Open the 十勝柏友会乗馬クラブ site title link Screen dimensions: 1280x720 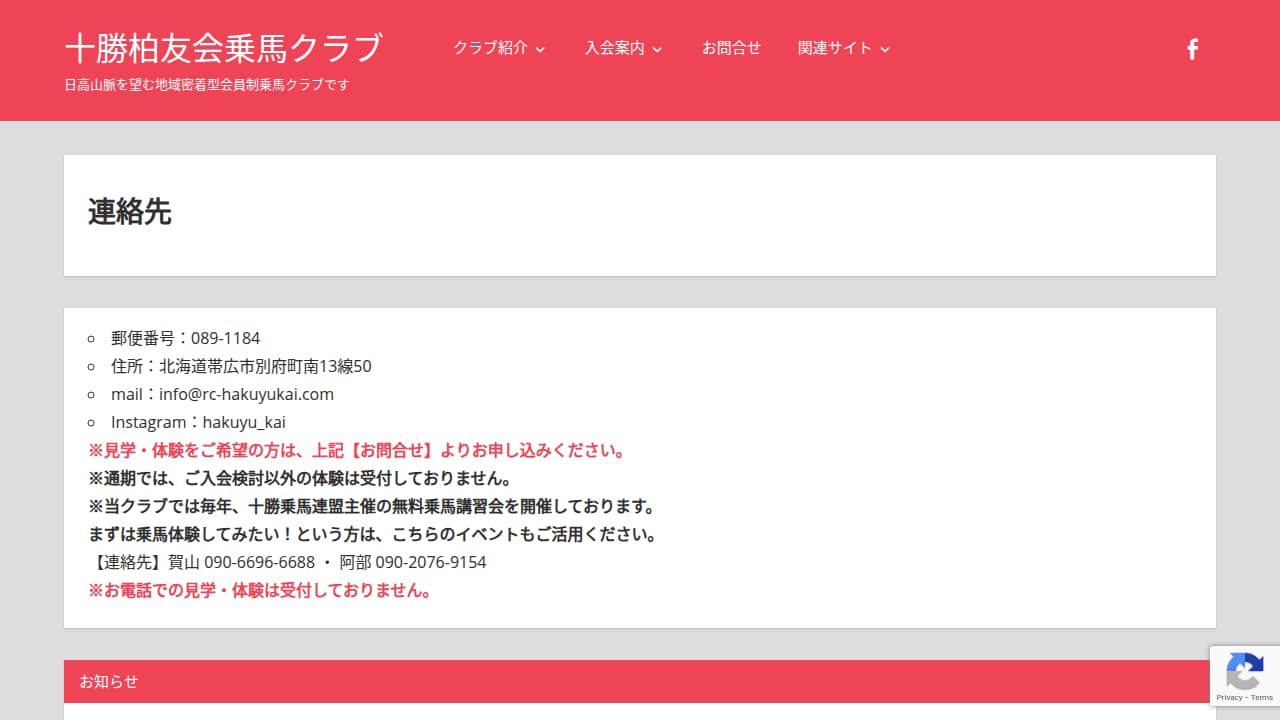tap(223, 47)
